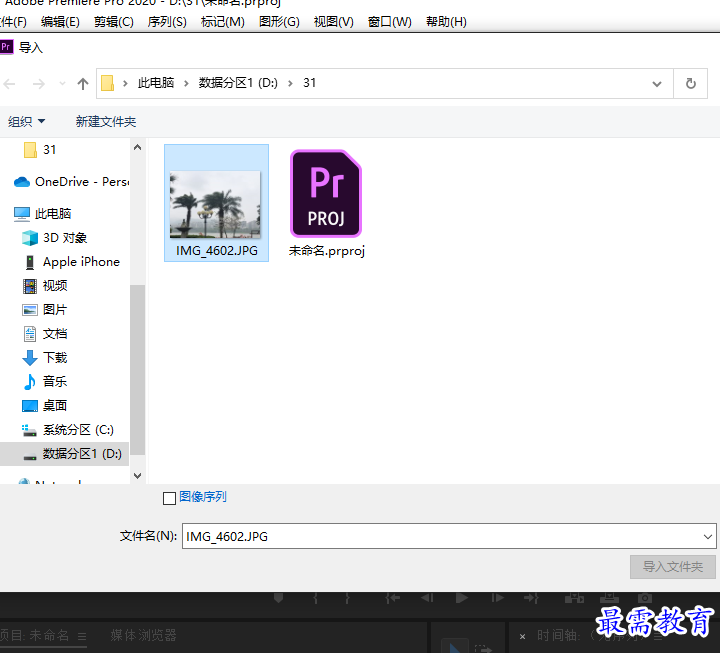Click the 此电脑 monitor icon
This screenshot has width=720, height=653.
22,214
